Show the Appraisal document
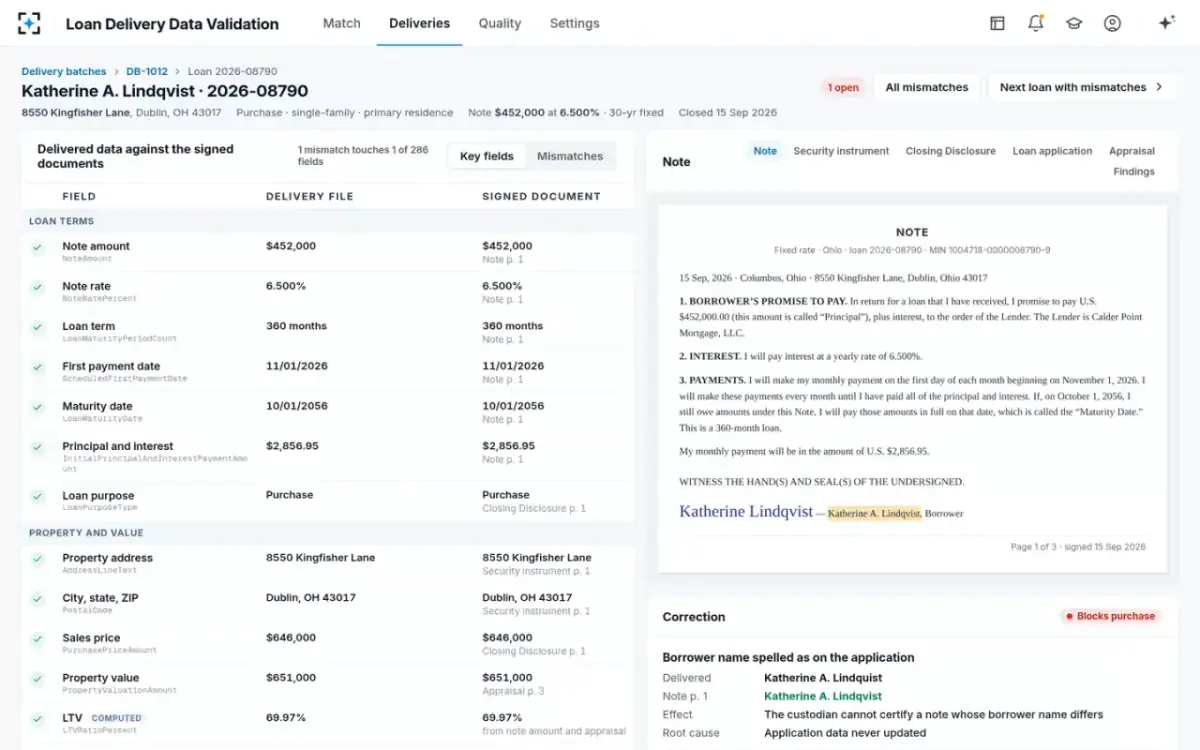Viewport: 1200px width, 750px height. pyautogui.click(x=1131, y=151)
